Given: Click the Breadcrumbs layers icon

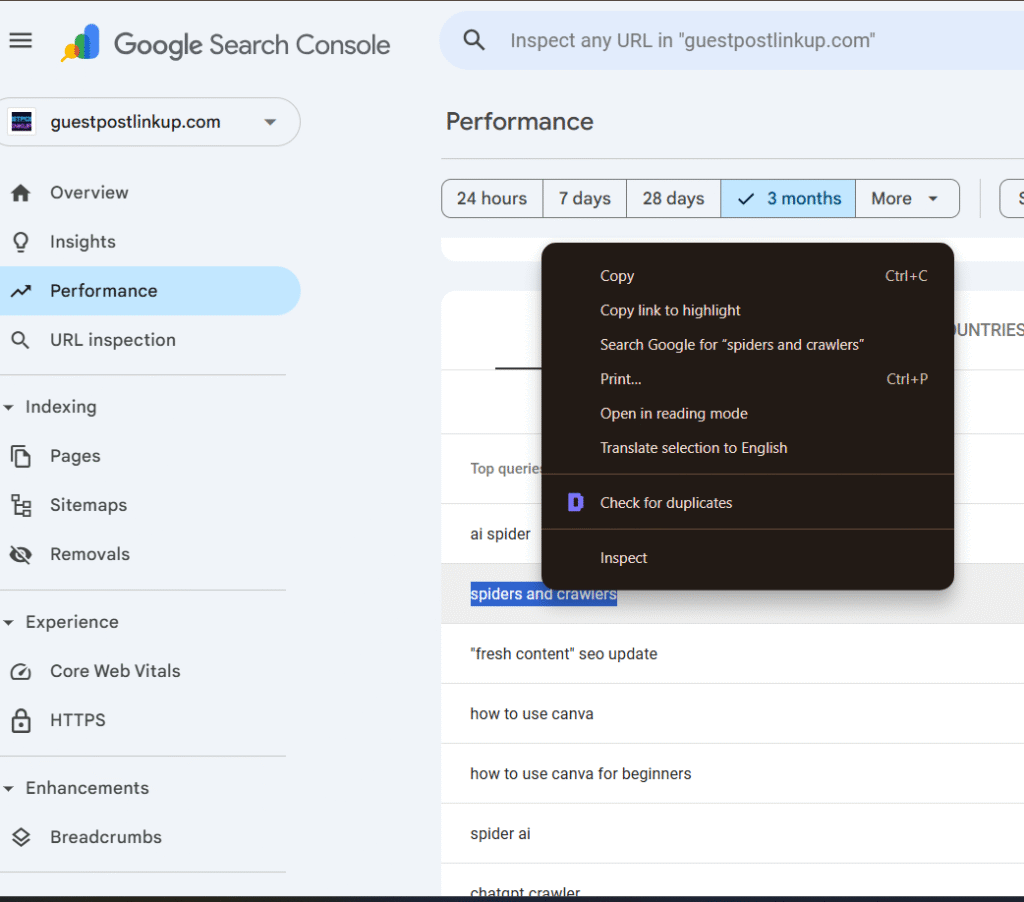Looking at the screenshot, I should (x=20, y=837).
